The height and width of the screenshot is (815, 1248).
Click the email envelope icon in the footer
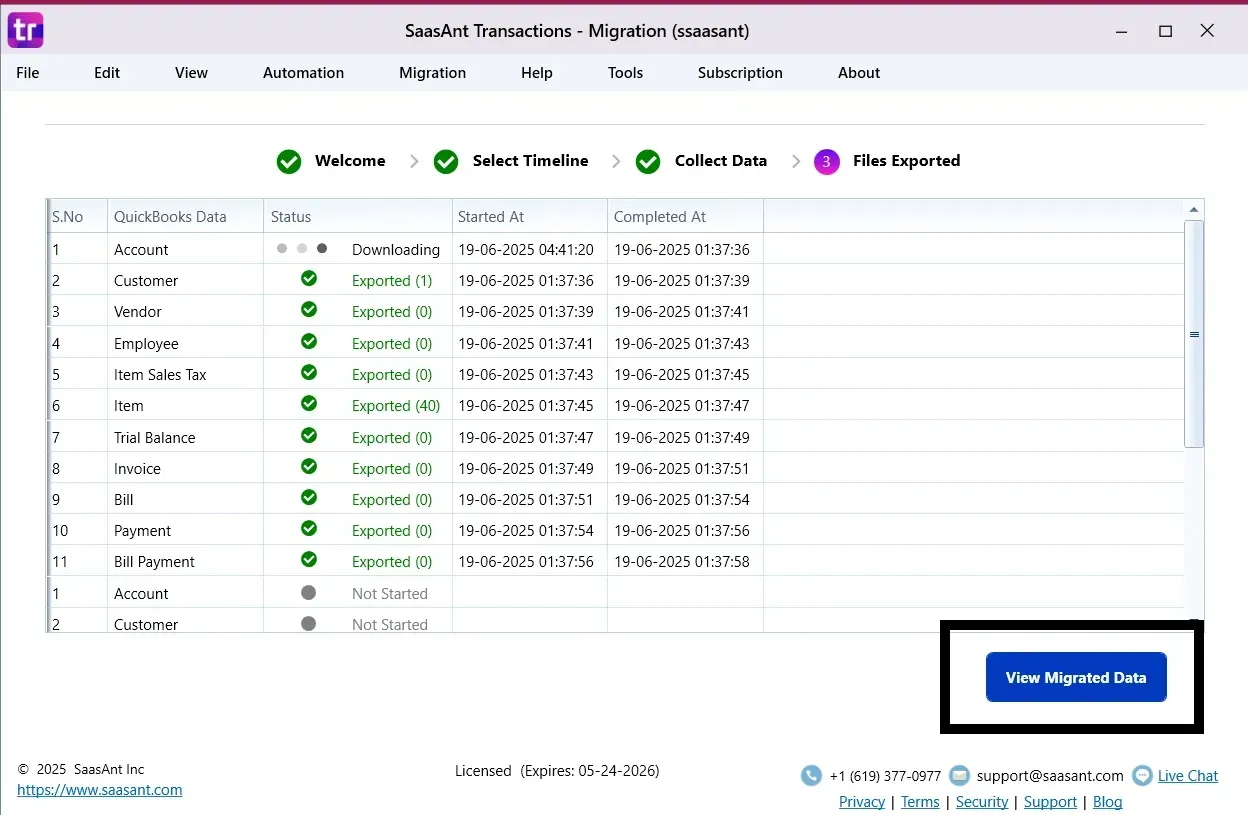click(959, 775)
